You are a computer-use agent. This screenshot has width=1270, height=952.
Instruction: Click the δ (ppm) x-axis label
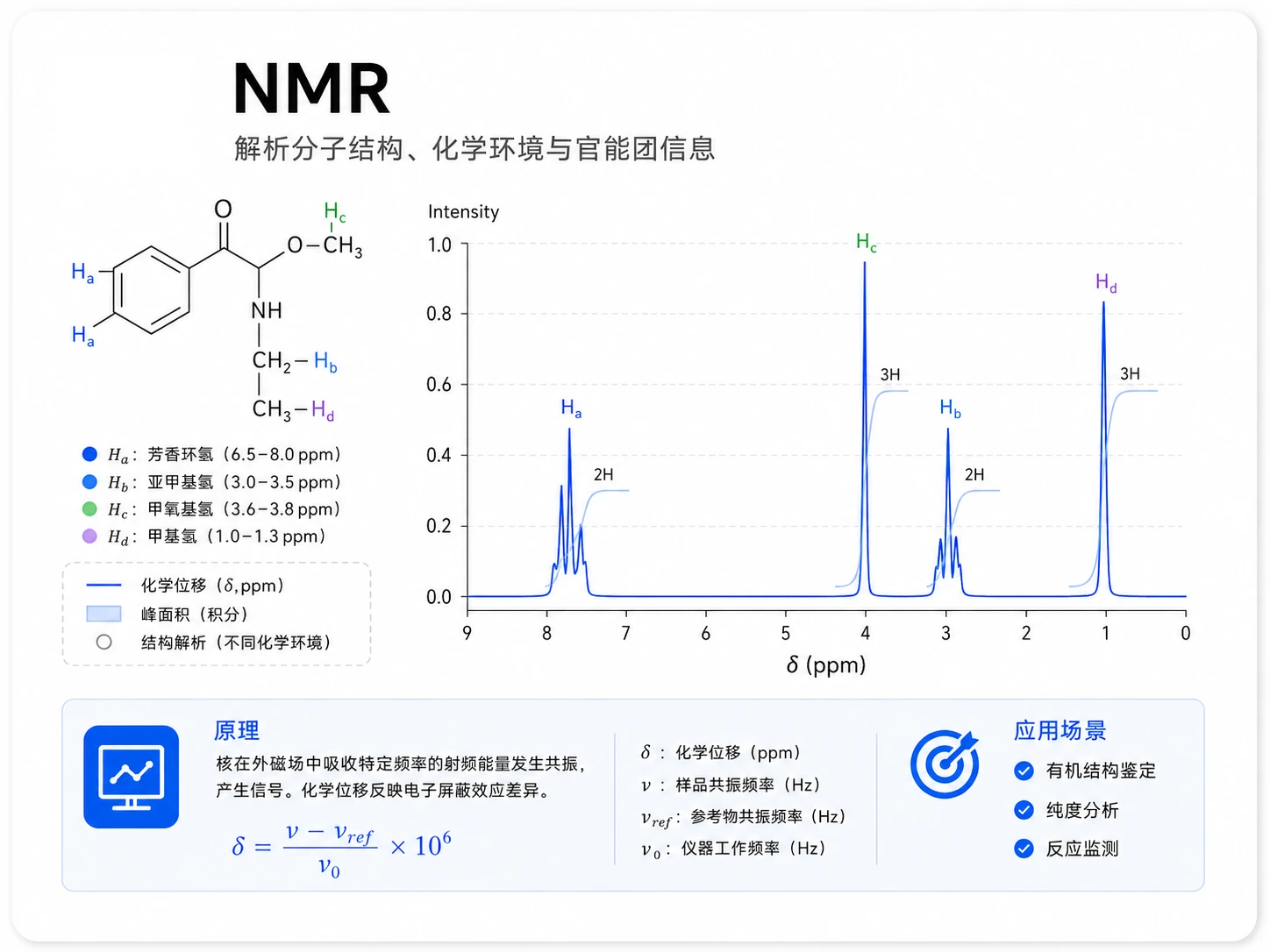(825, 664)
